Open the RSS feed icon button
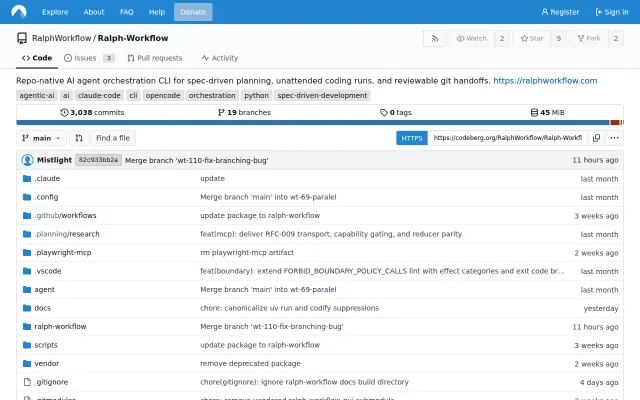The height and width of the screenshot is (400, 640). tap(435, 38)
